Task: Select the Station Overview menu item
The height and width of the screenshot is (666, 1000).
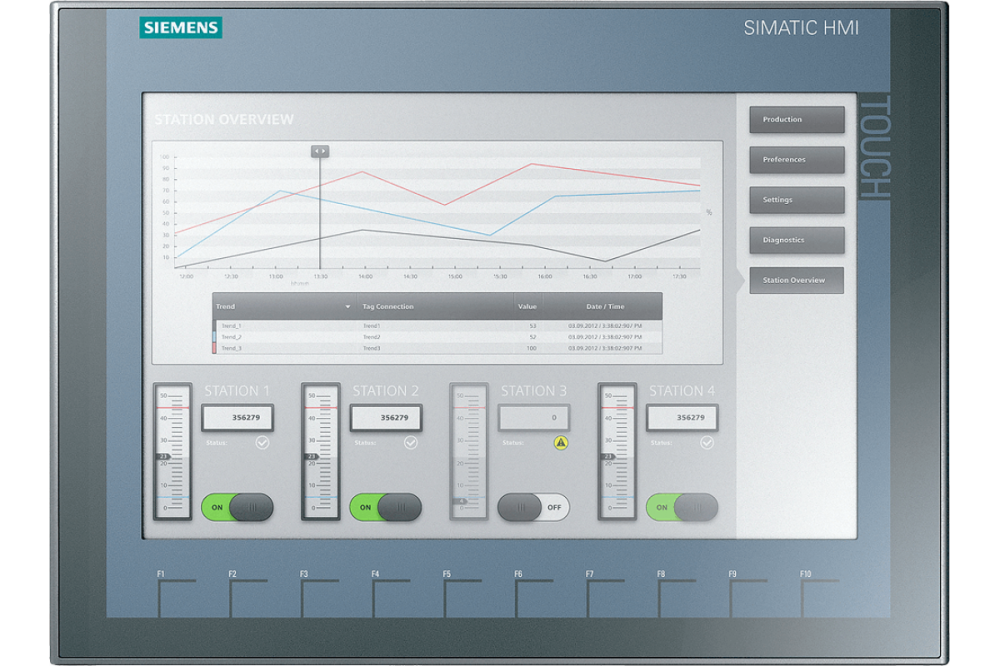Action: 796,280
